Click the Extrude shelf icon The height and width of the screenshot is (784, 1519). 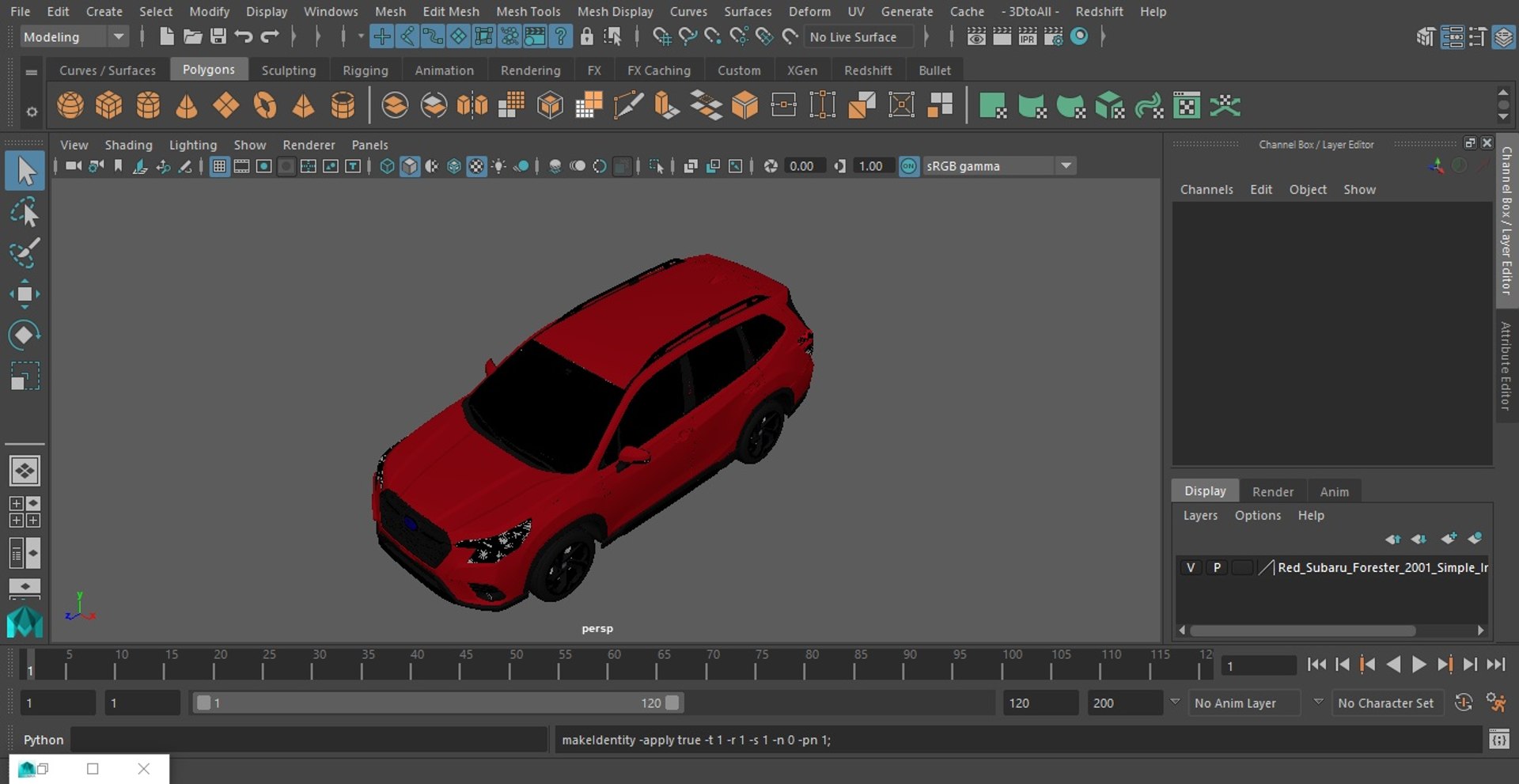tap(667, 105)
